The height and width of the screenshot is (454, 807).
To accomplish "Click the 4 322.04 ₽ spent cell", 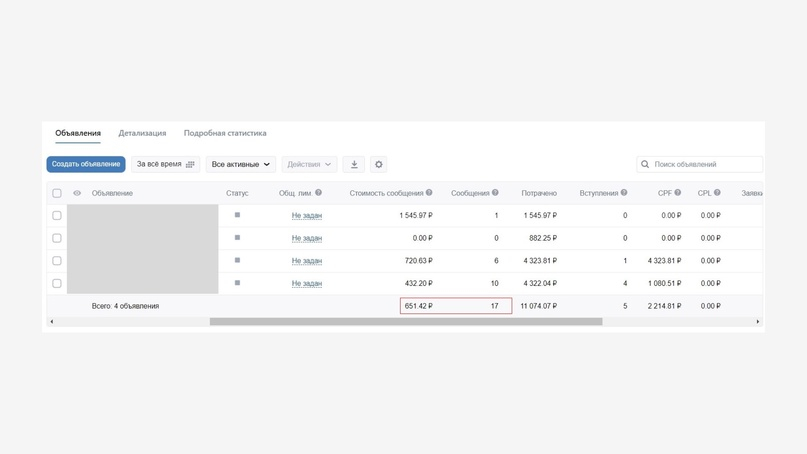I will 540,283.
